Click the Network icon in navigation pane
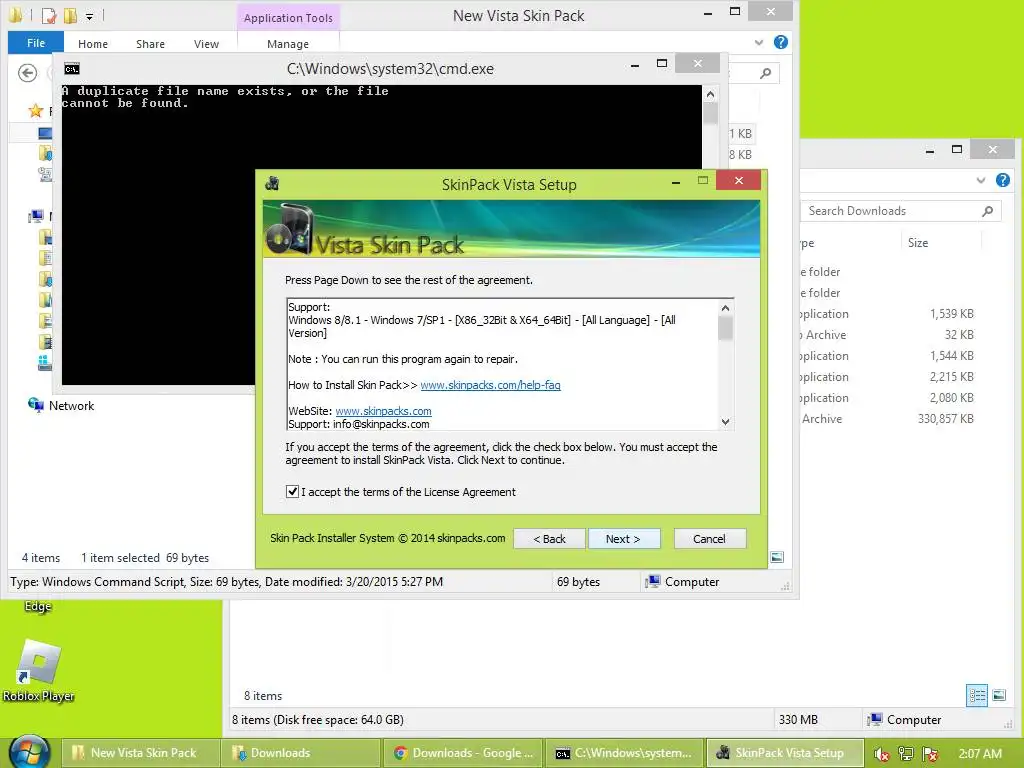The width and height of the screenshot is (1024, 768). 35,405
